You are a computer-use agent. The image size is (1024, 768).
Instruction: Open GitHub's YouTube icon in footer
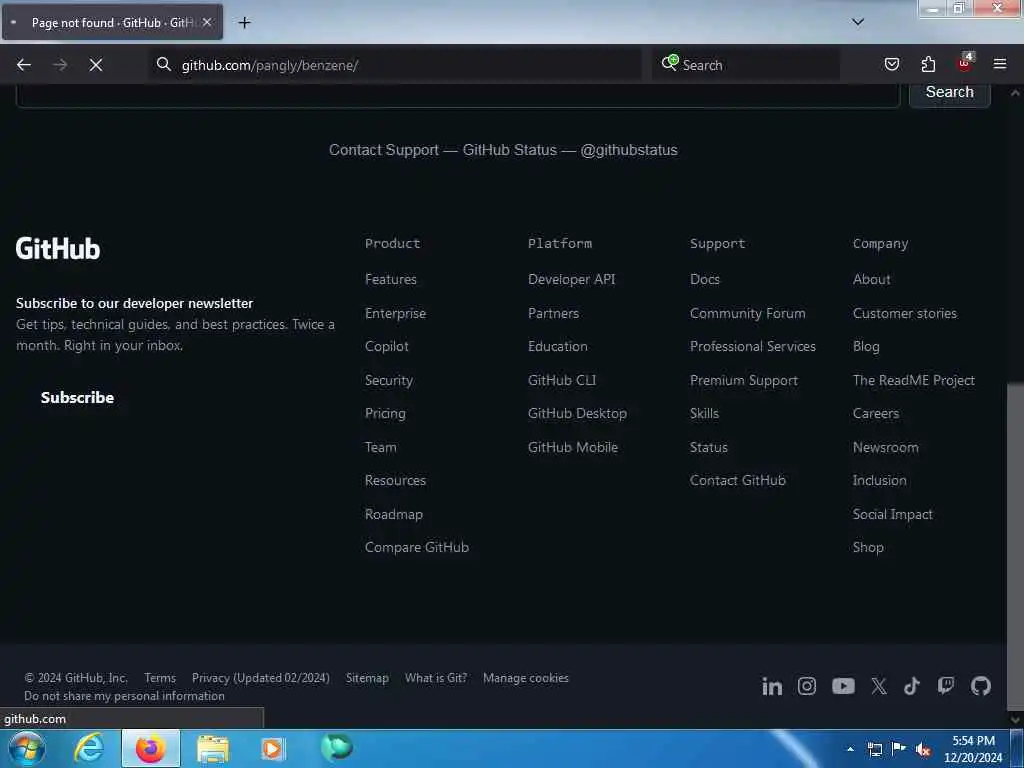coord(843,686)
